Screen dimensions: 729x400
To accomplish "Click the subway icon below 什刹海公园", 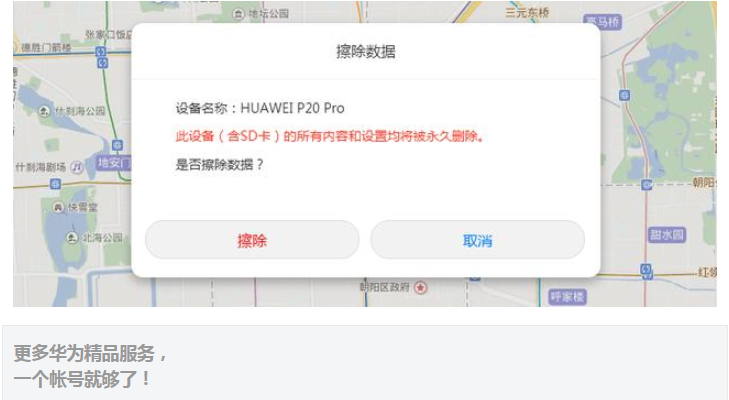I will pyautogui.click(x=118, y=145).
